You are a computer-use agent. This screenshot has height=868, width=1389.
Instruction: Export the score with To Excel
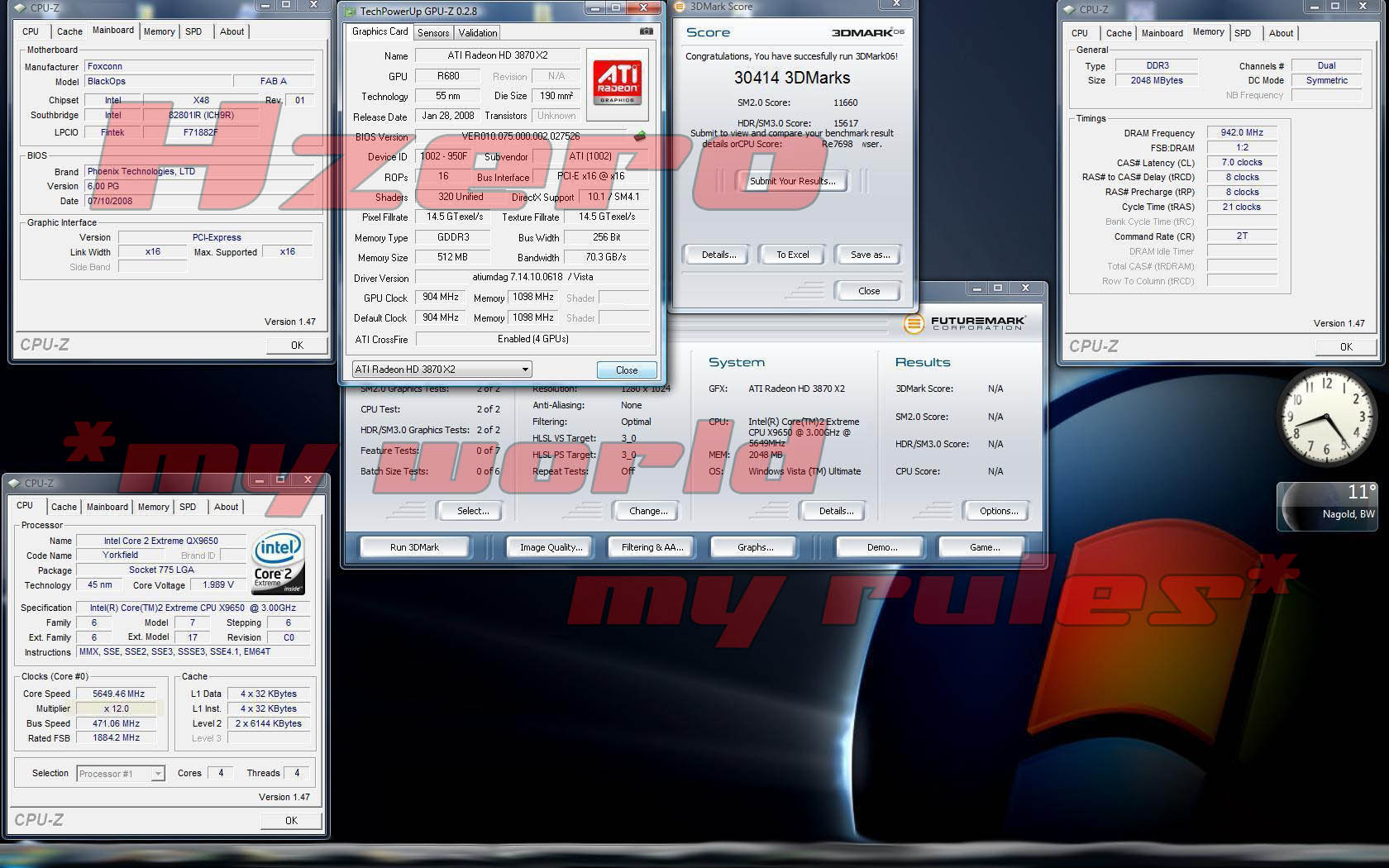(792, 255)
